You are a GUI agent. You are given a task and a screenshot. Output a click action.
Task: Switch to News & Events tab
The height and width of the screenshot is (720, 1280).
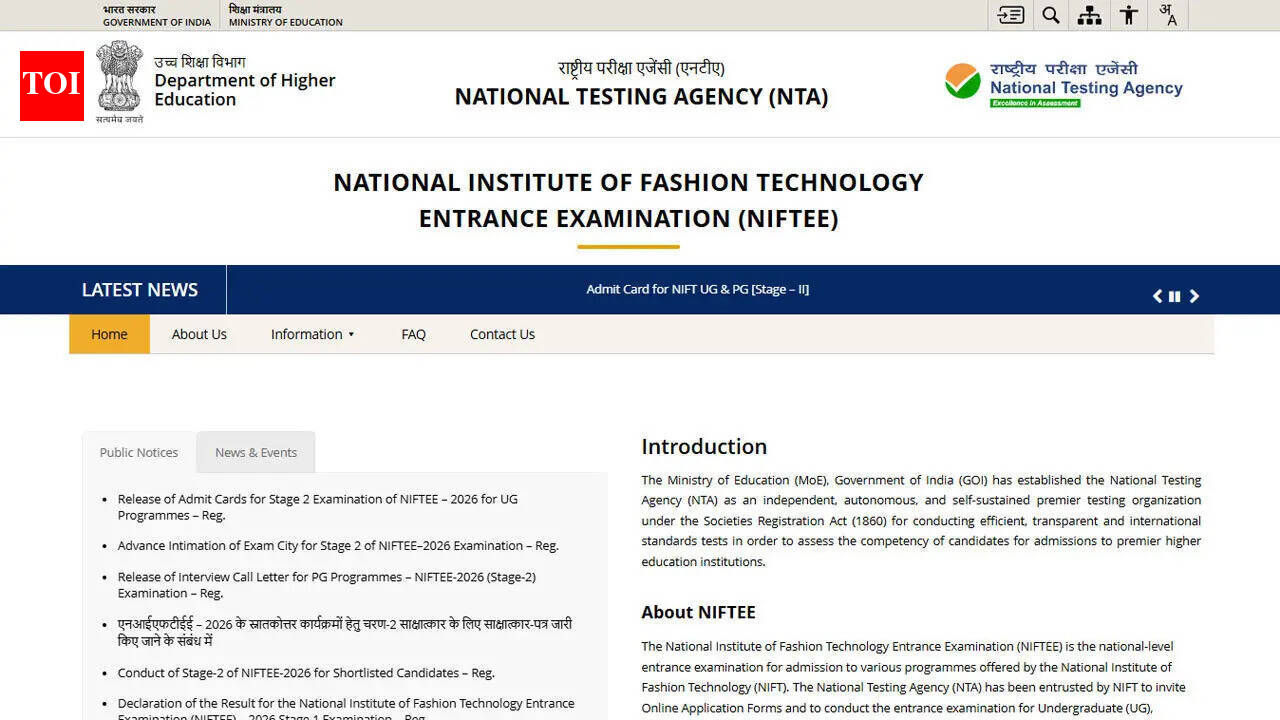tap(256, 452)
